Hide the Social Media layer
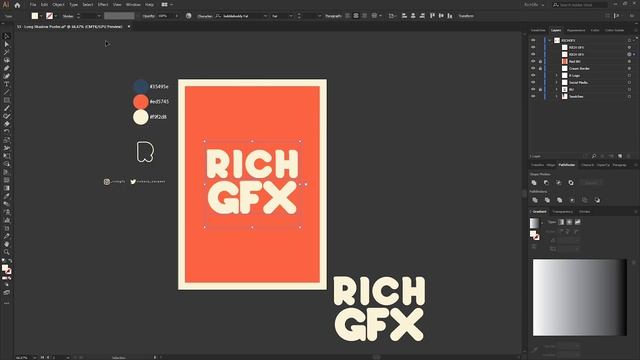Screen dimensions: 640x360 tap(533, 82)
